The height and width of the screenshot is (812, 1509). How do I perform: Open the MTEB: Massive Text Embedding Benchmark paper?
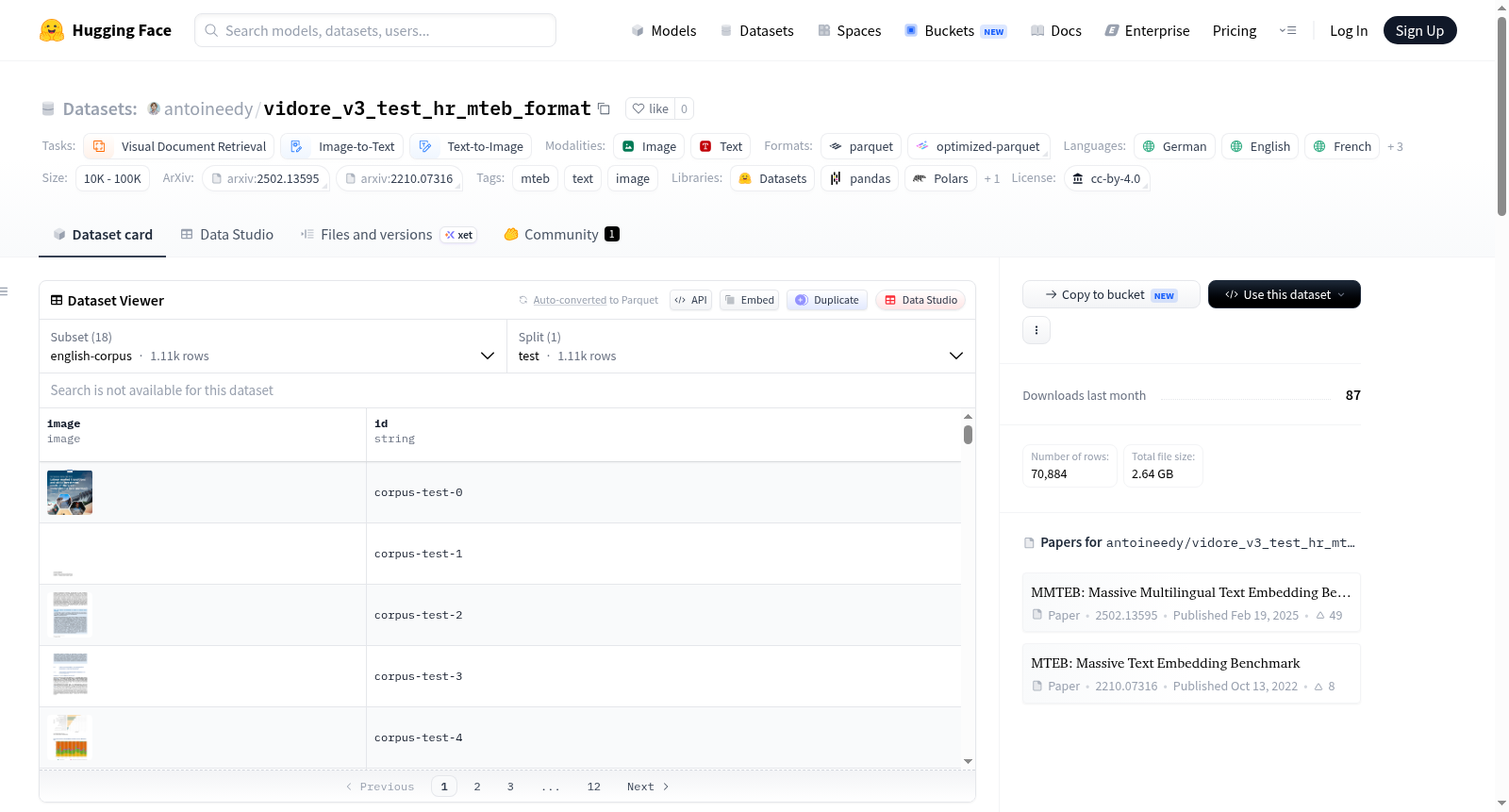pyautogui.click(x=1191, y=673)
